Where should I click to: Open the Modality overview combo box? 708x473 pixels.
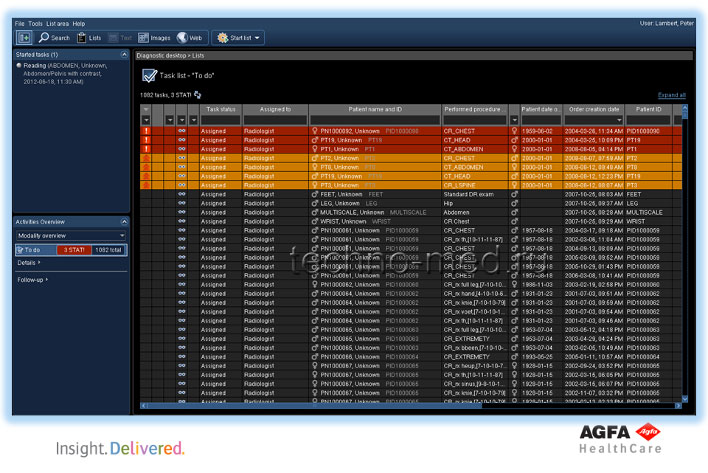pyautogui.click(x=71, y=236)
